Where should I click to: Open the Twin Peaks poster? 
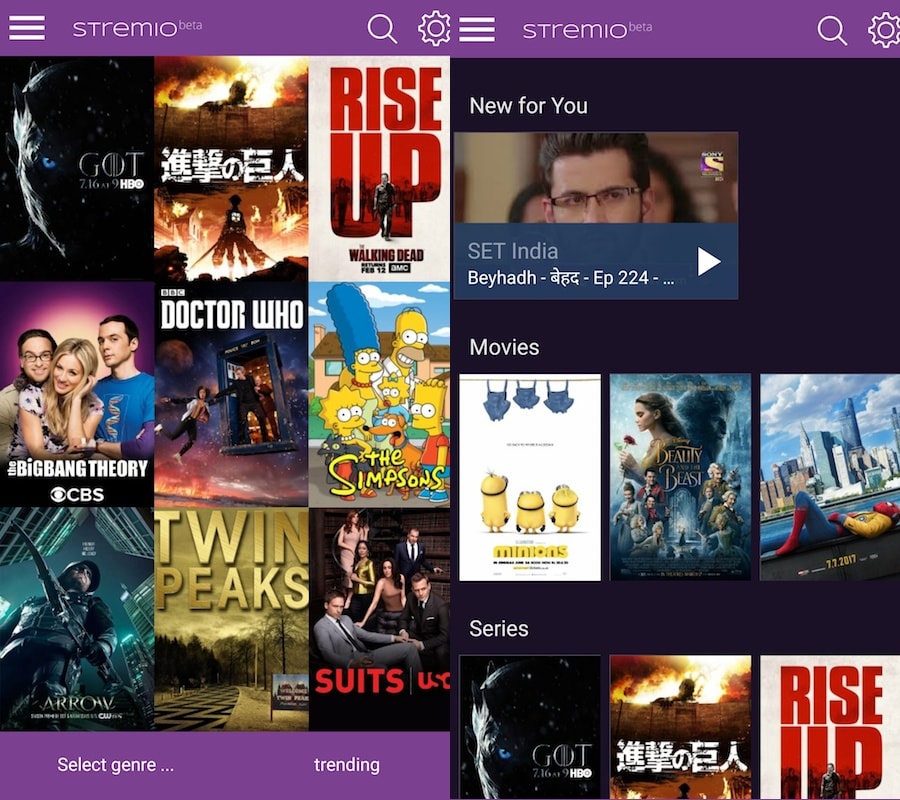(231, 619)
